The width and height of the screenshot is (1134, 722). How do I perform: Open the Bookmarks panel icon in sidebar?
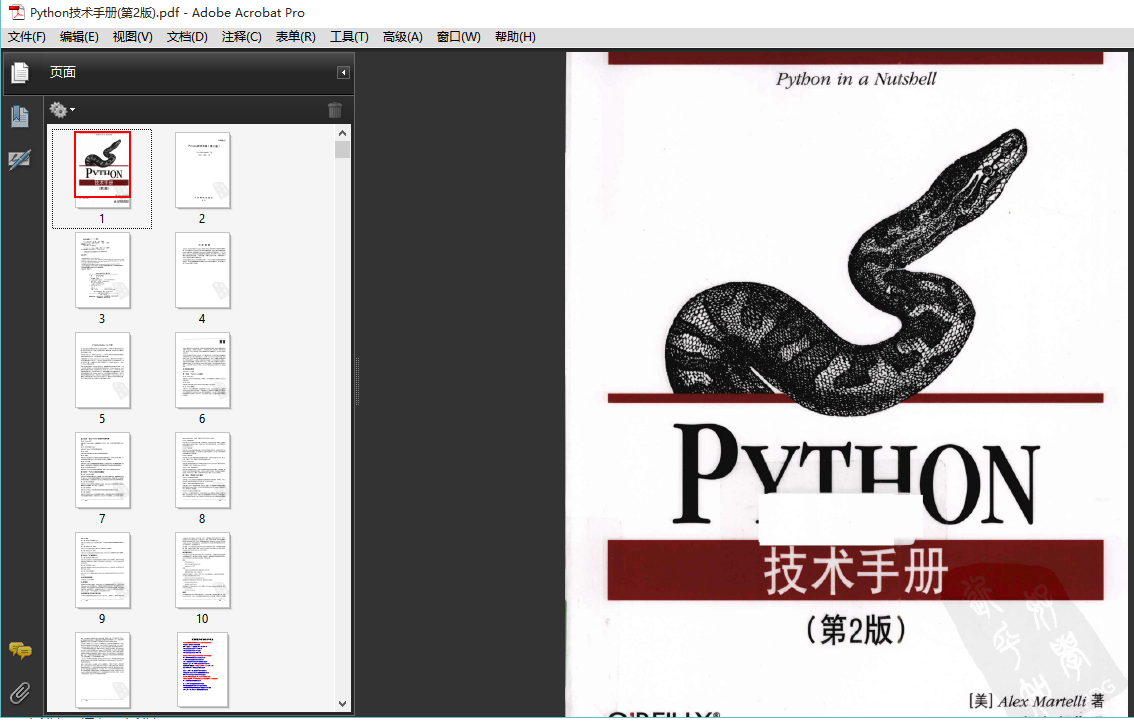[x=20, y=116]
